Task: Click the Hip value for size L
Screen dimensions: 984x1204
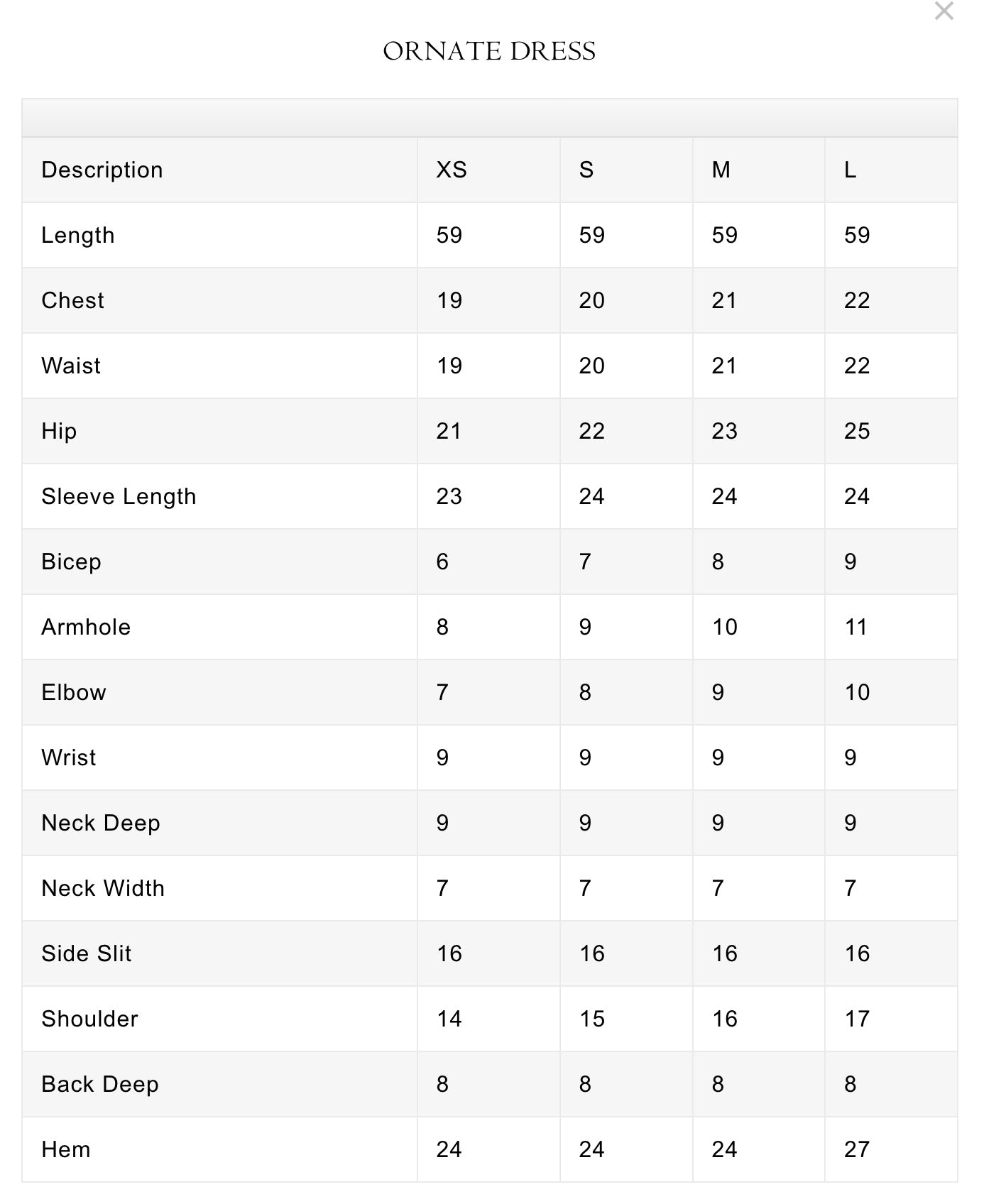Action: [x=857, y=432]
